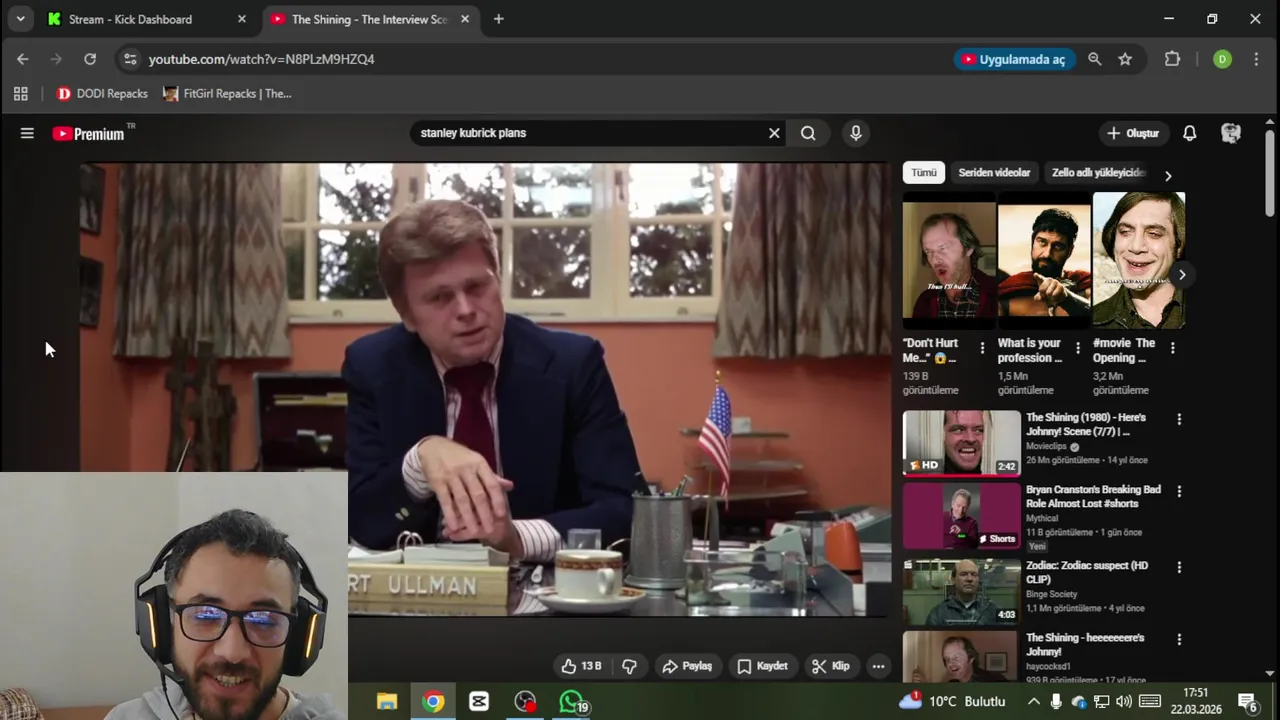Open The Shining Here's Johnny! Scene title
The height and width of the screenshot is (720, 1280).
1087,424
